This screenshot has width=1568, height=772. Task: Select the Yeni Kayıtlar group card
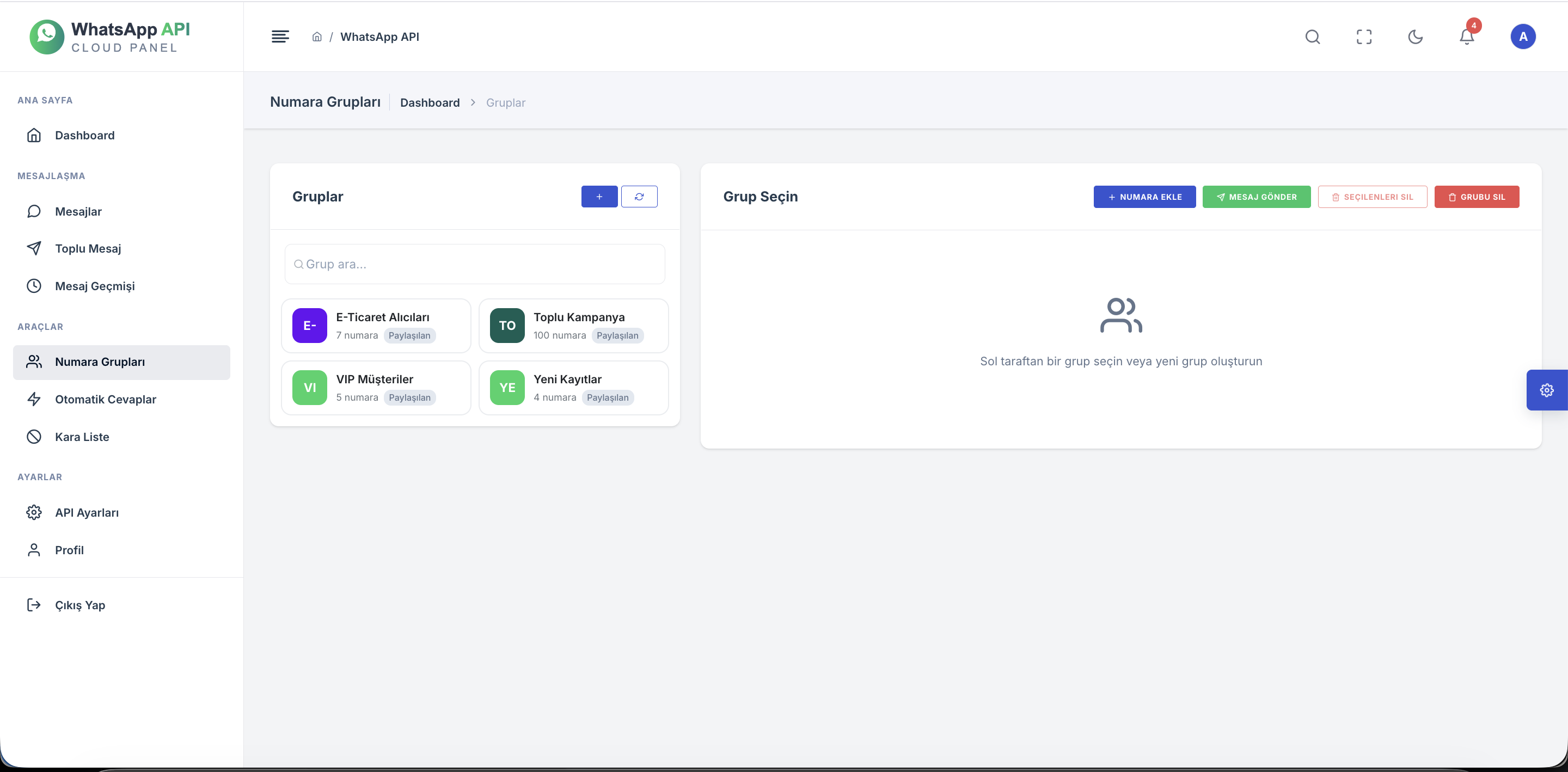click(573, 388)
